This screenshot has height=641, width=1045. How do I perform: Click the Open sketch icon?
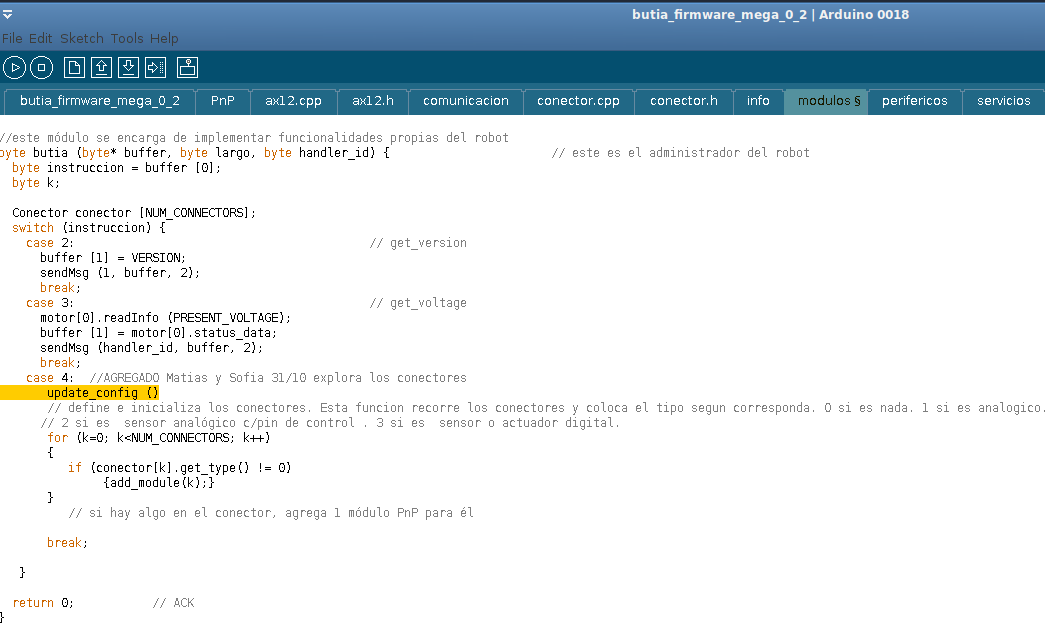click(101, 68)
